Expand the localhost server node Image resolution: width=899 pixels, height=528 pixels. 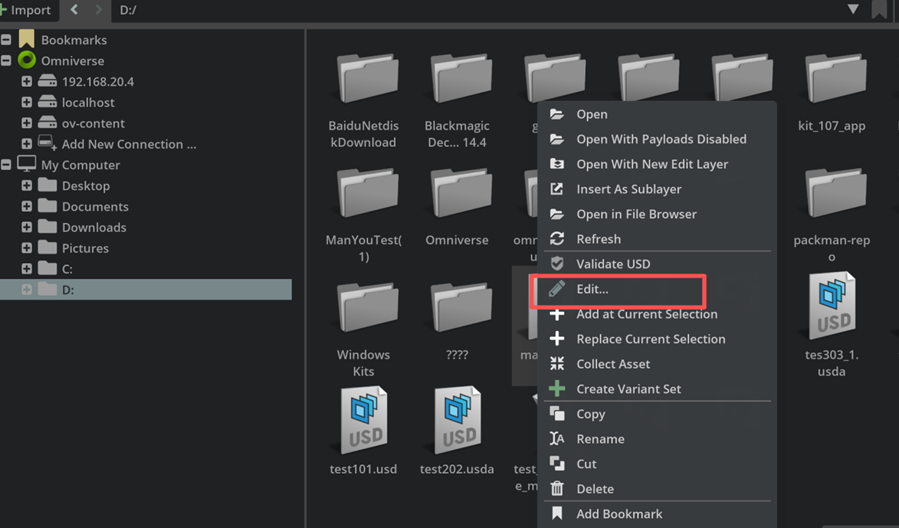click(x=27, y=103)
